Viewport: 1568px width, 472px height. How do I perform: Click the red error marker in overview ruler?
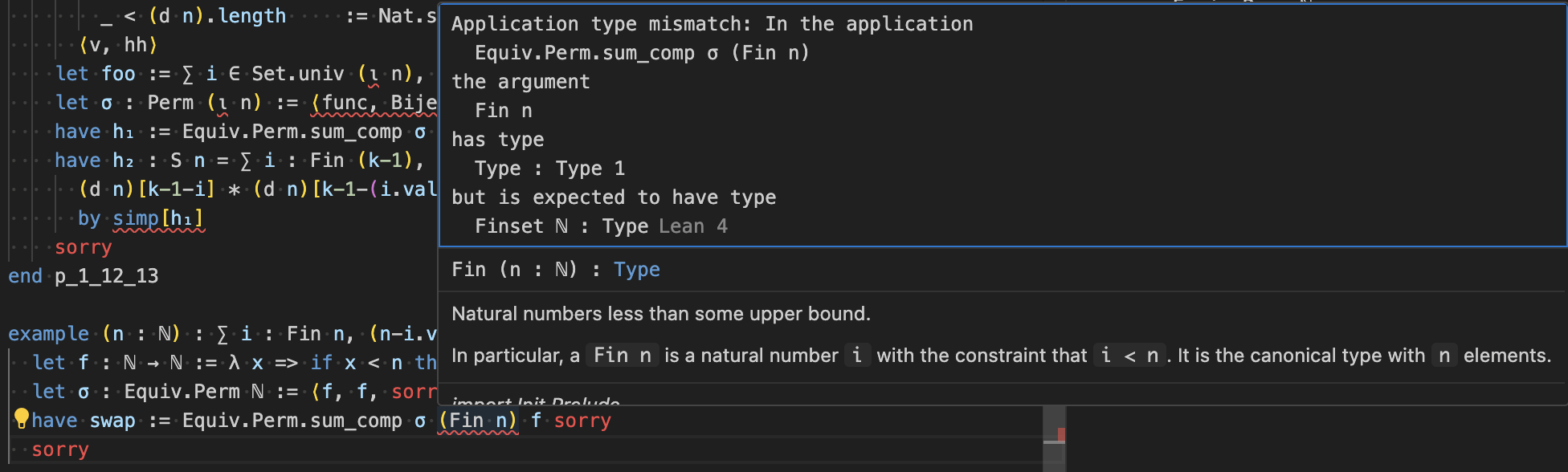click(1061, 434)
